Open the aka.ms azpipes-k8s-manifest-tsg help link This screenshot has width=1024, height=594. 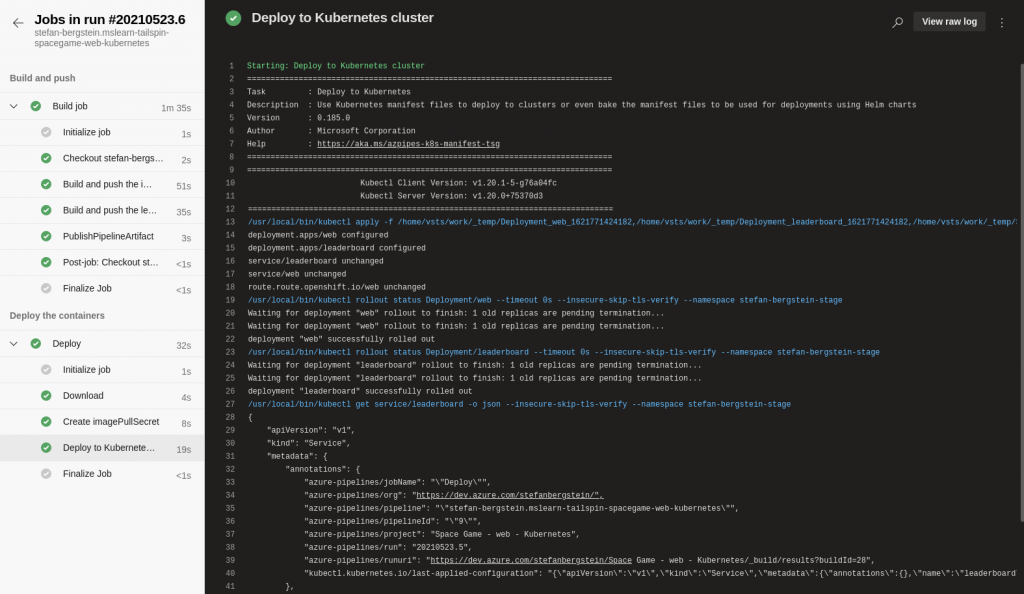[x=408, y=144]
